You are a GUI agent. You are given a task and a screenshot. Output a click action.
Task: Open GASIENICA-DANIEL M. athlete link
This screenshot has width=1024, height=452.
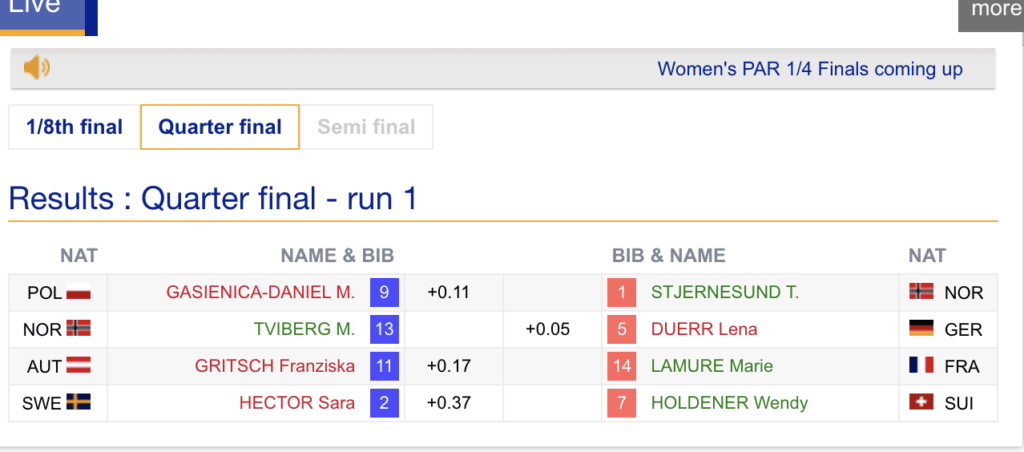point(260,293)
